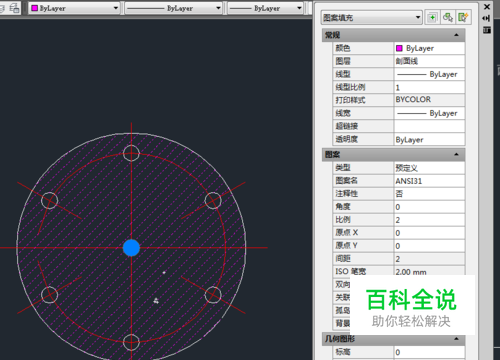The width and height of the screenshot is (500, 360).
Task: Select the blue center grip point
Action: click(131, 248)
